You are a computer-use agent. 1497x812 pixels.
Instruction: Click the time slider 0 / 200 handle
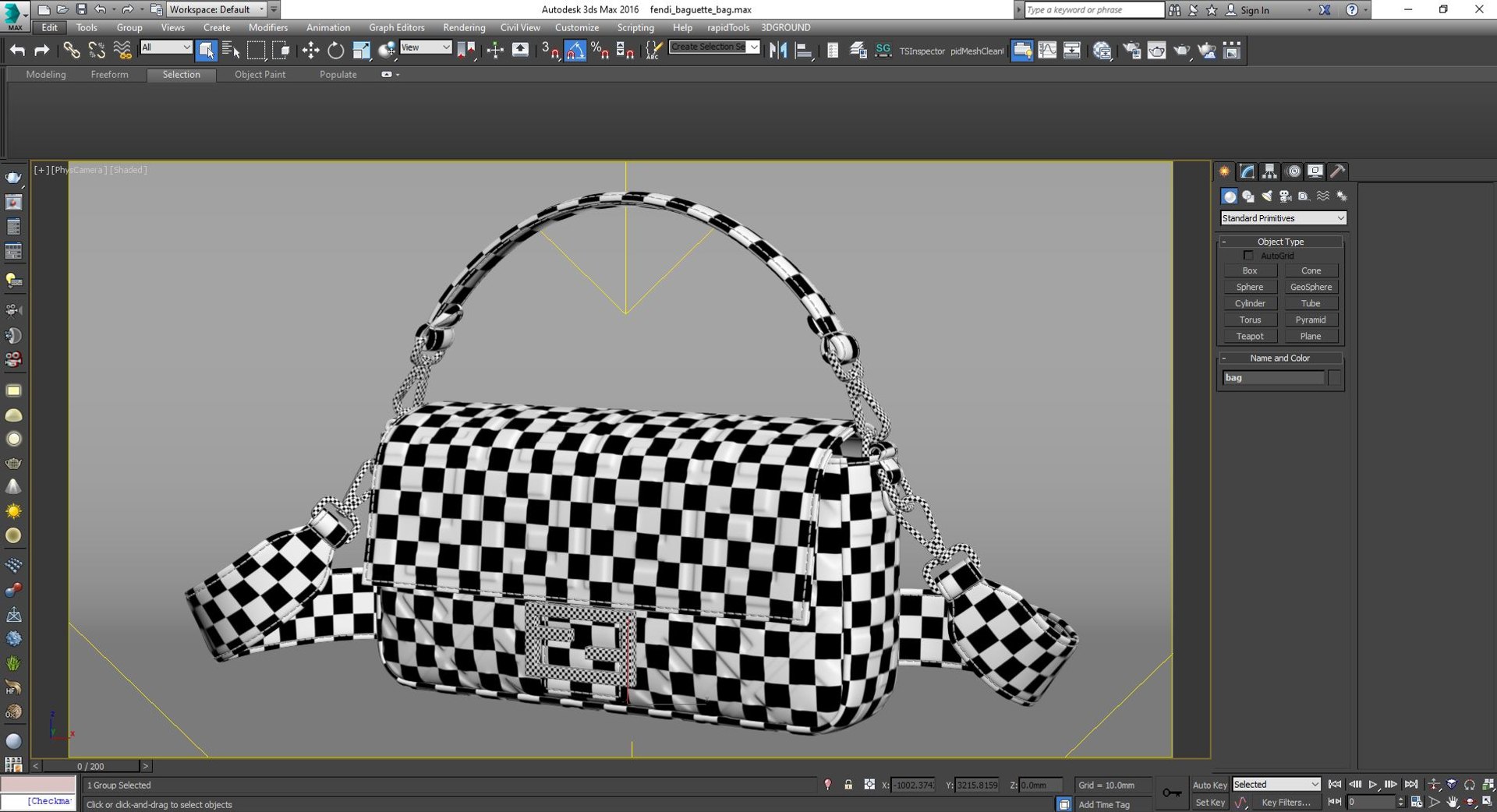pyautogui.click(x=90, y=767)
